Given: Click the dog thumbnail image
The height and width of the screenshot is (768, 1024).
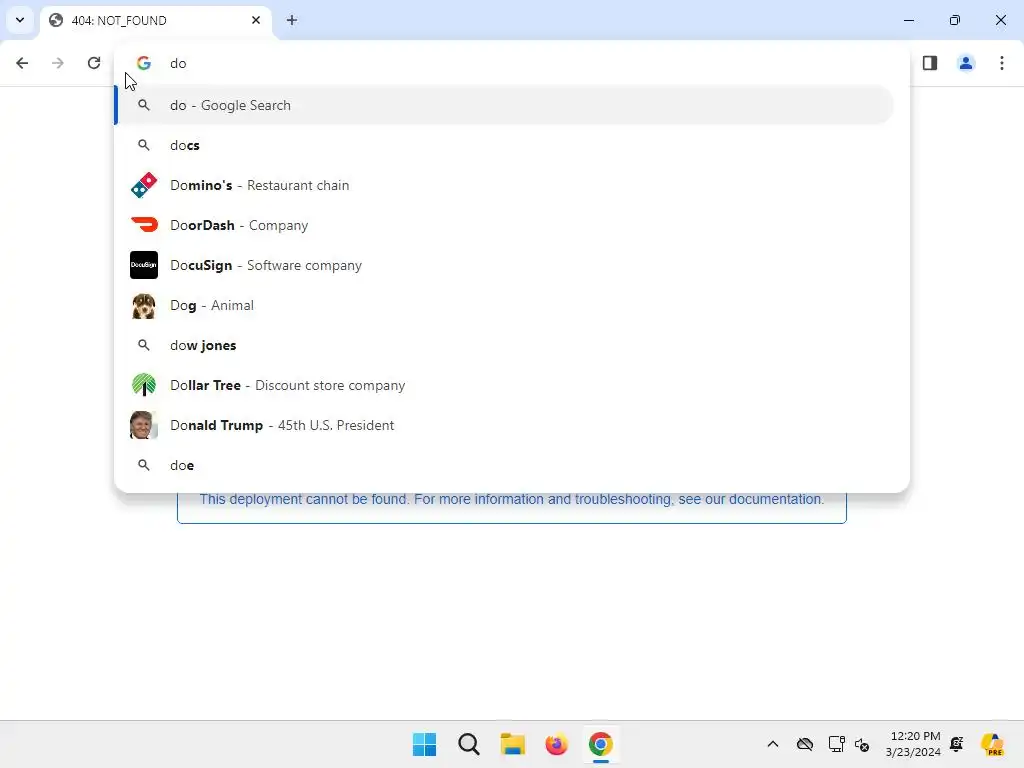Looking at the screenshot, I should click(144, 305).
